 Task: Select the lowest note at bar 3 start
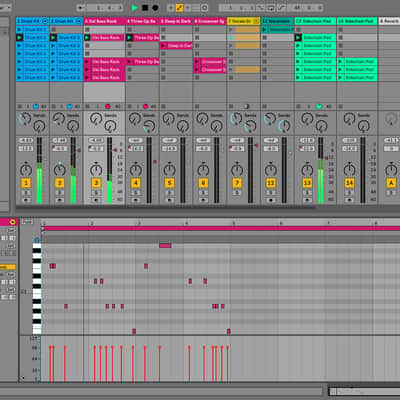click(x=134, y=331)
